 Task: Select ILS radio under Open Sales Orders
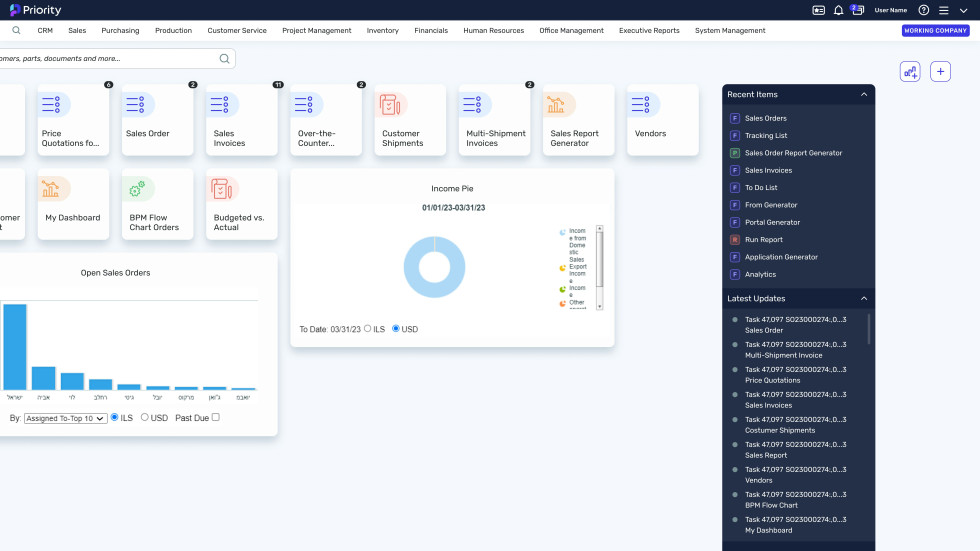(114, 418)
